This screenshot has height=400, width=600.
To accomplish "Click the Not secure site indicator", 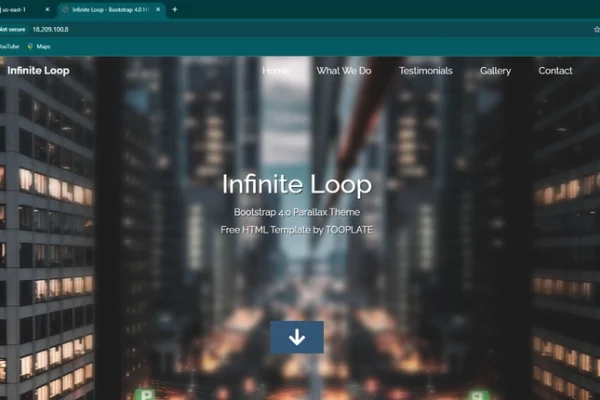I will [13, 29].
